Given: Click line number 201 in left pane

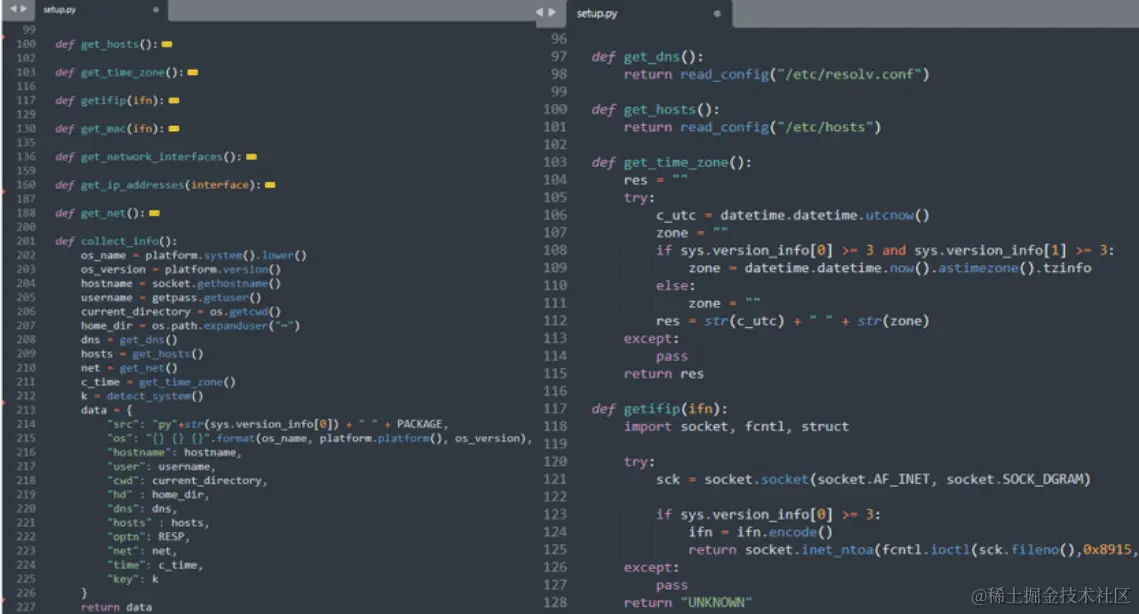Looking at the screenshot, I should (x=26, y=241).
